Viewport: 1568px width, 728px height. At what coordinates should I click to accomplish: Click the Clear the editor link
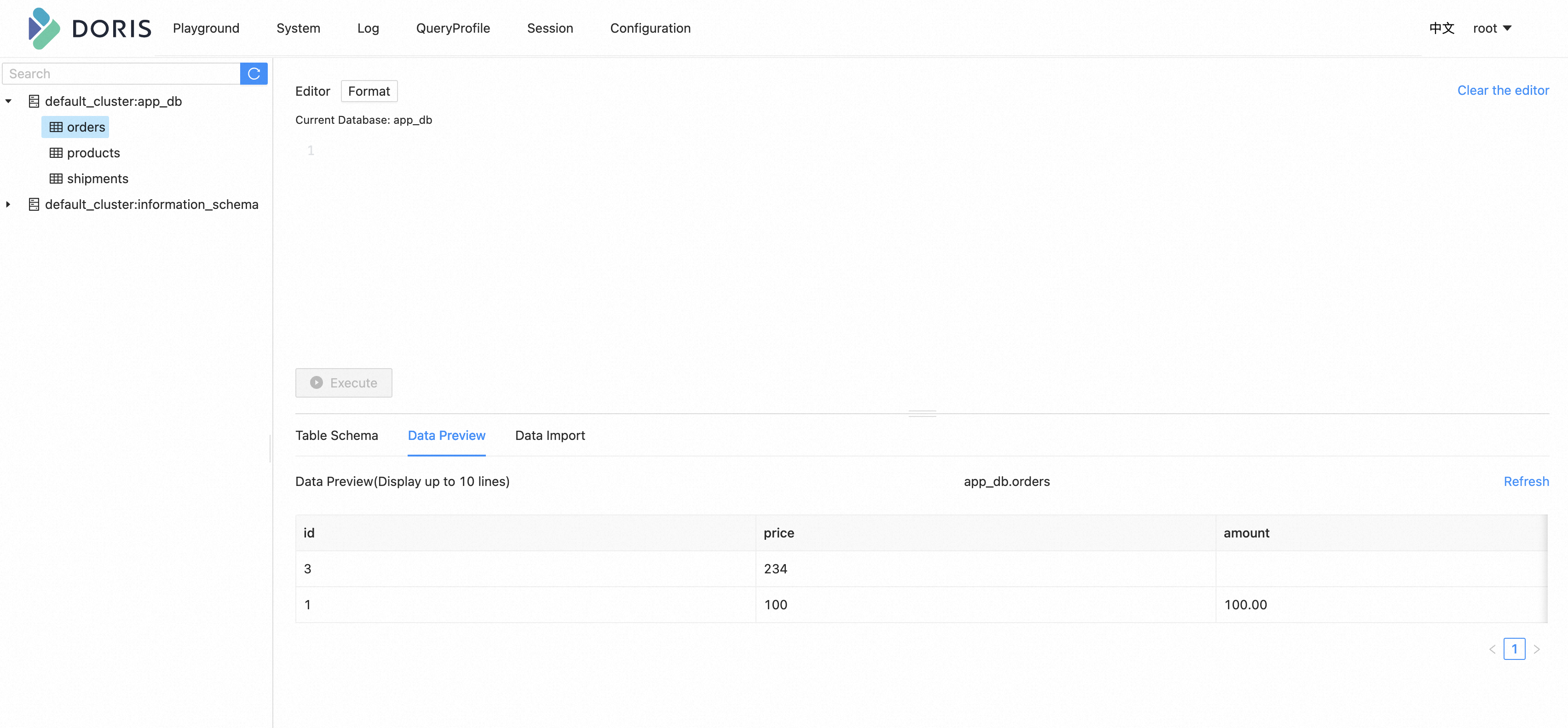[x=1503, y=90]
